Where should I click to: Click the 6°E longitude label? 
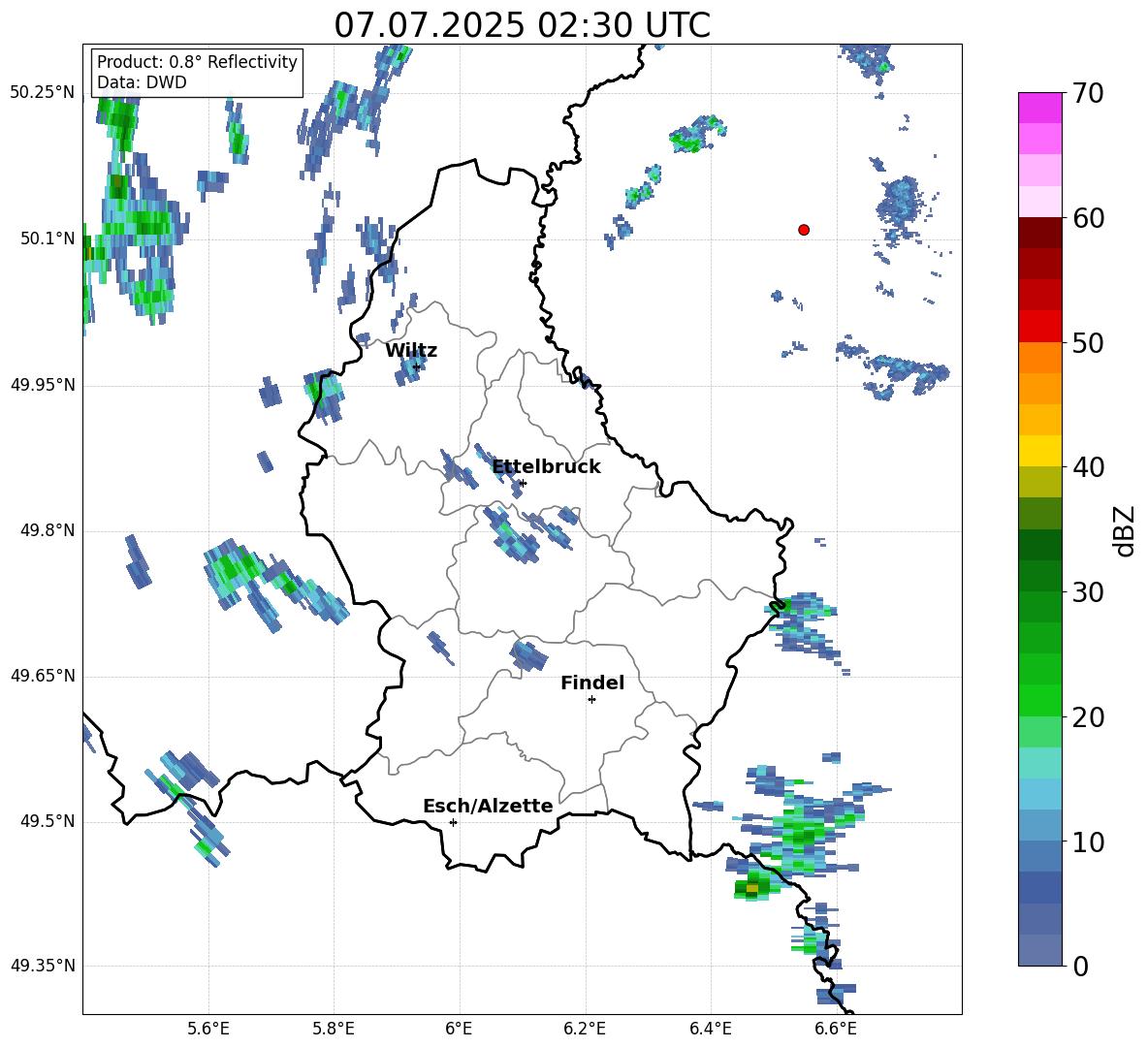click(x=459, y=1030)
